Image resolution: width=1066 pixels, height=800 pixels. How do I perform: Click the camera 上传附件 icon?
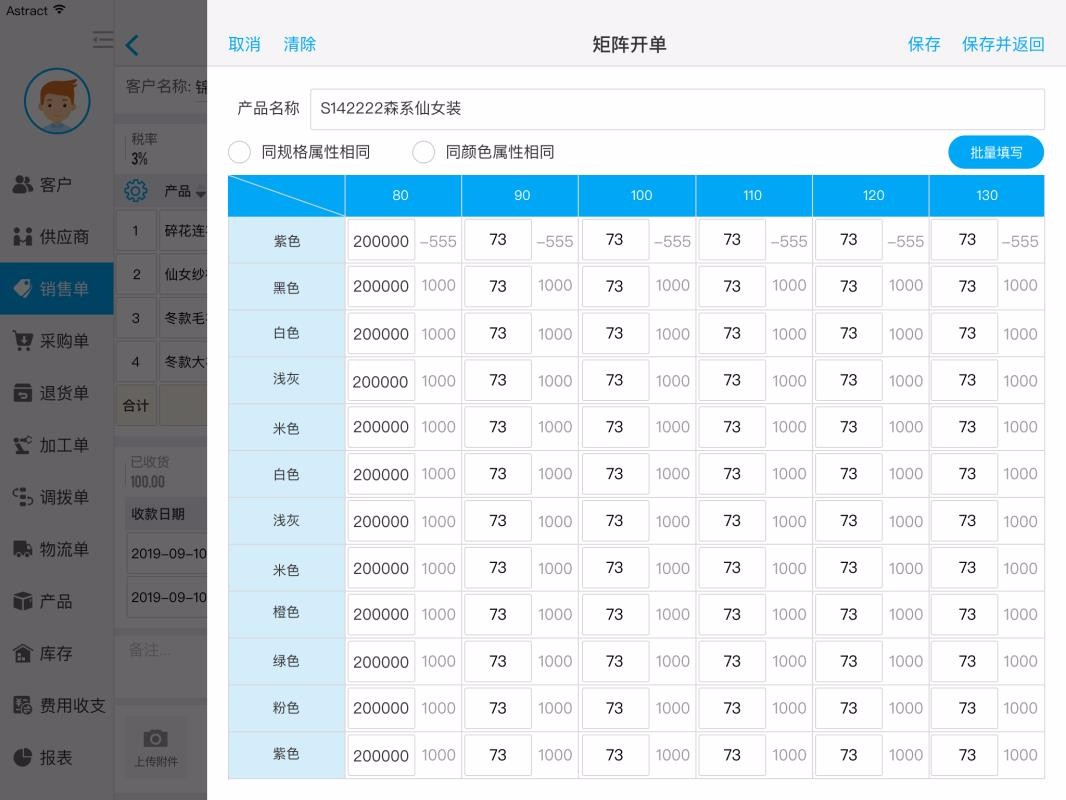pos(156,738)
